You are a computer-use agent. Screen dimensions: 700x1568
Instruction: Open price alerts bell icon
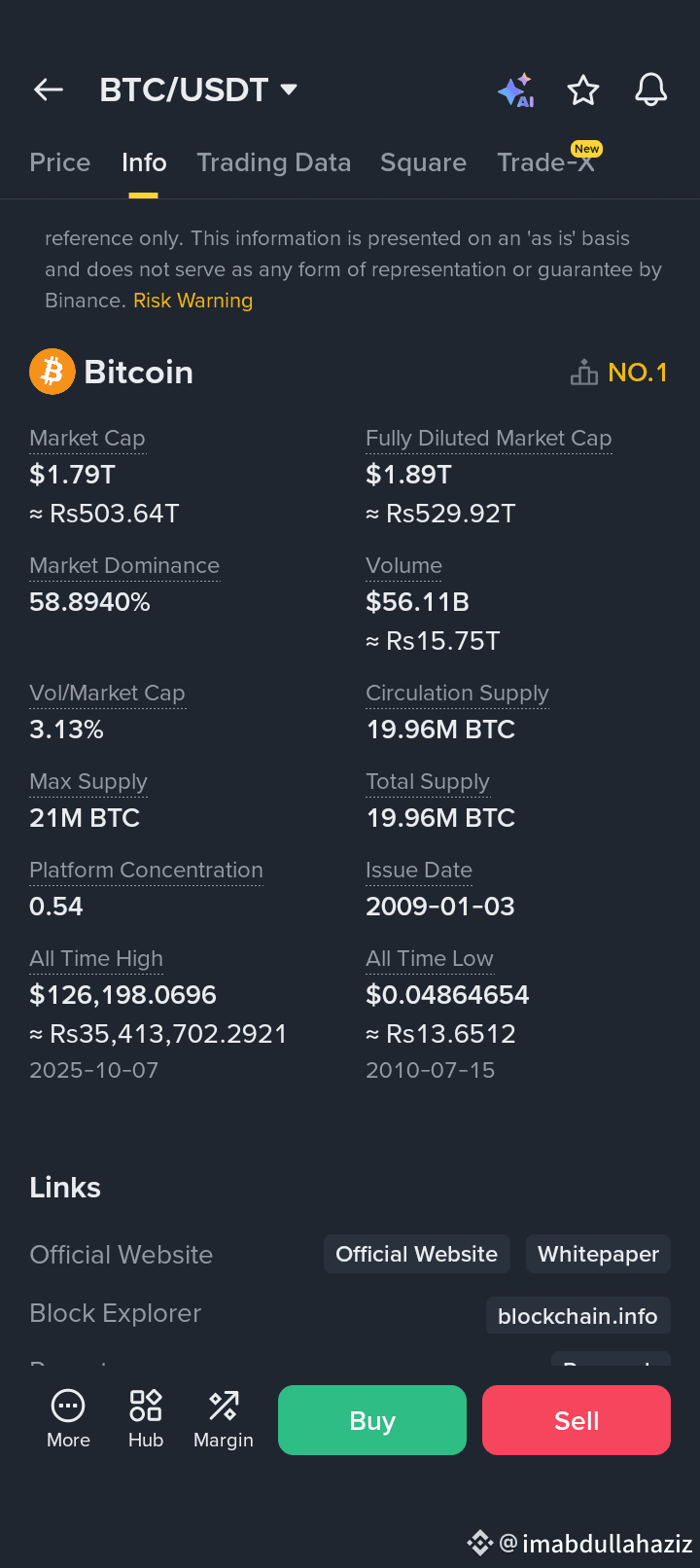point(651,89)
